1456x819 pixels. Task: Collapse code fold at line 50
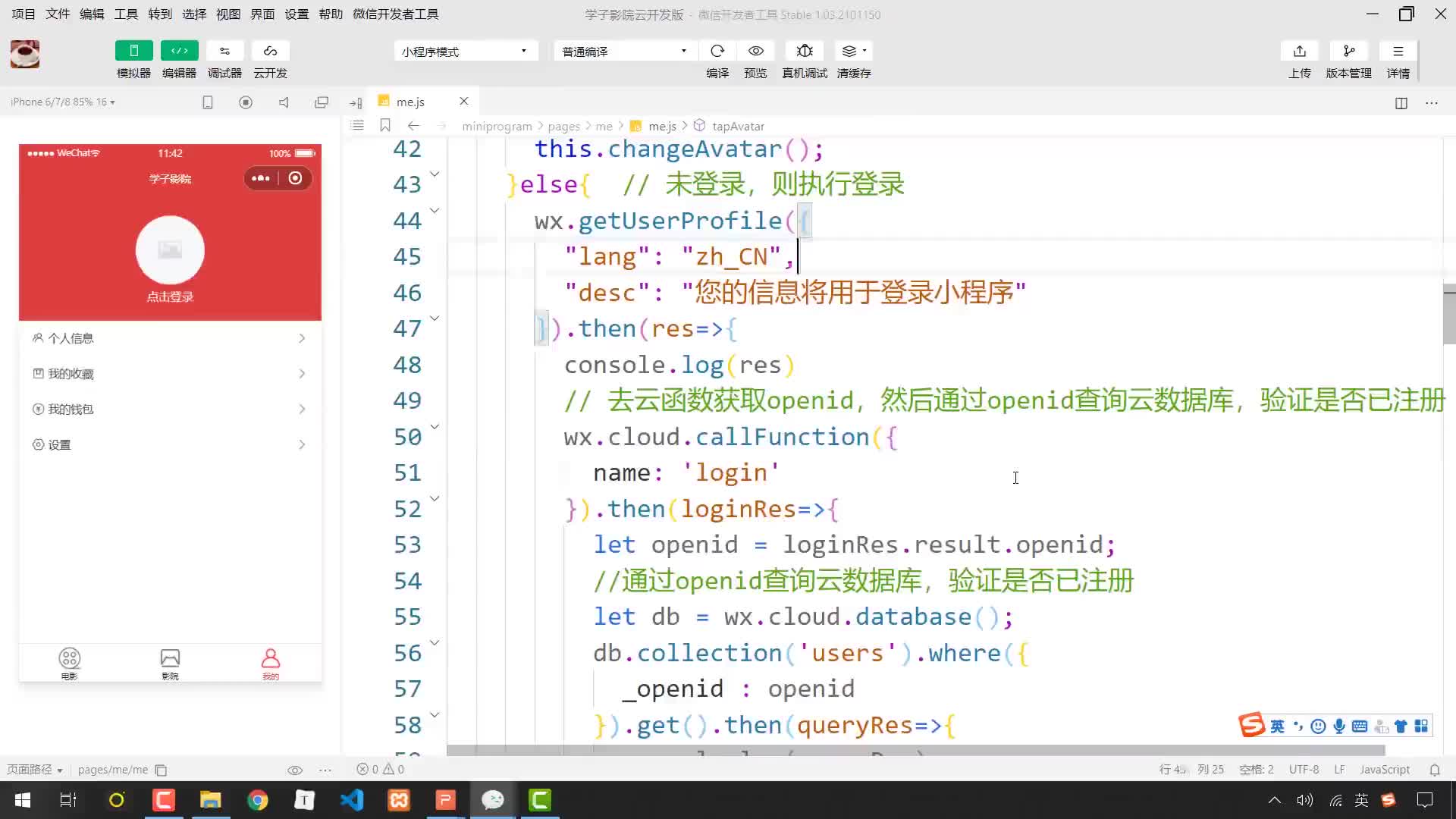pos(435,427)
